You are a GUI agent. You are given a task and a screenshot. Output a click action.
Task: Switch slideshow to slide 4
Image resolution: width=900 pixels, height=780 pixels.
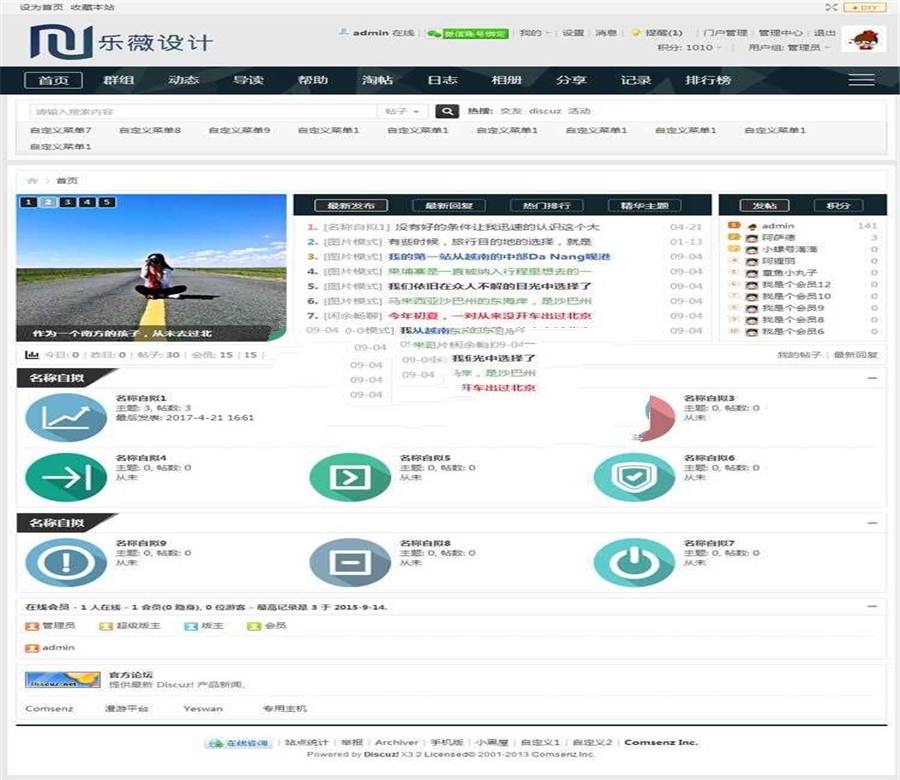tap(87, 202)
